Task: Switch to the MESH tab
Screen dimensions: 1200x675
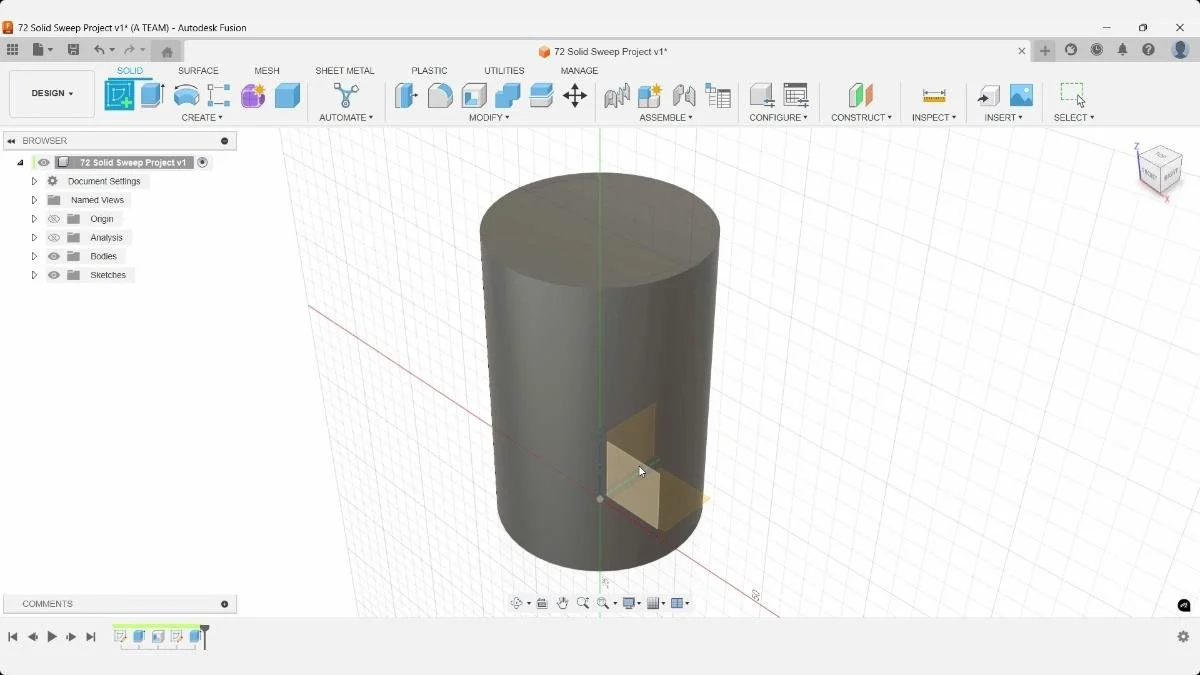Action: (x=267, y=71)
